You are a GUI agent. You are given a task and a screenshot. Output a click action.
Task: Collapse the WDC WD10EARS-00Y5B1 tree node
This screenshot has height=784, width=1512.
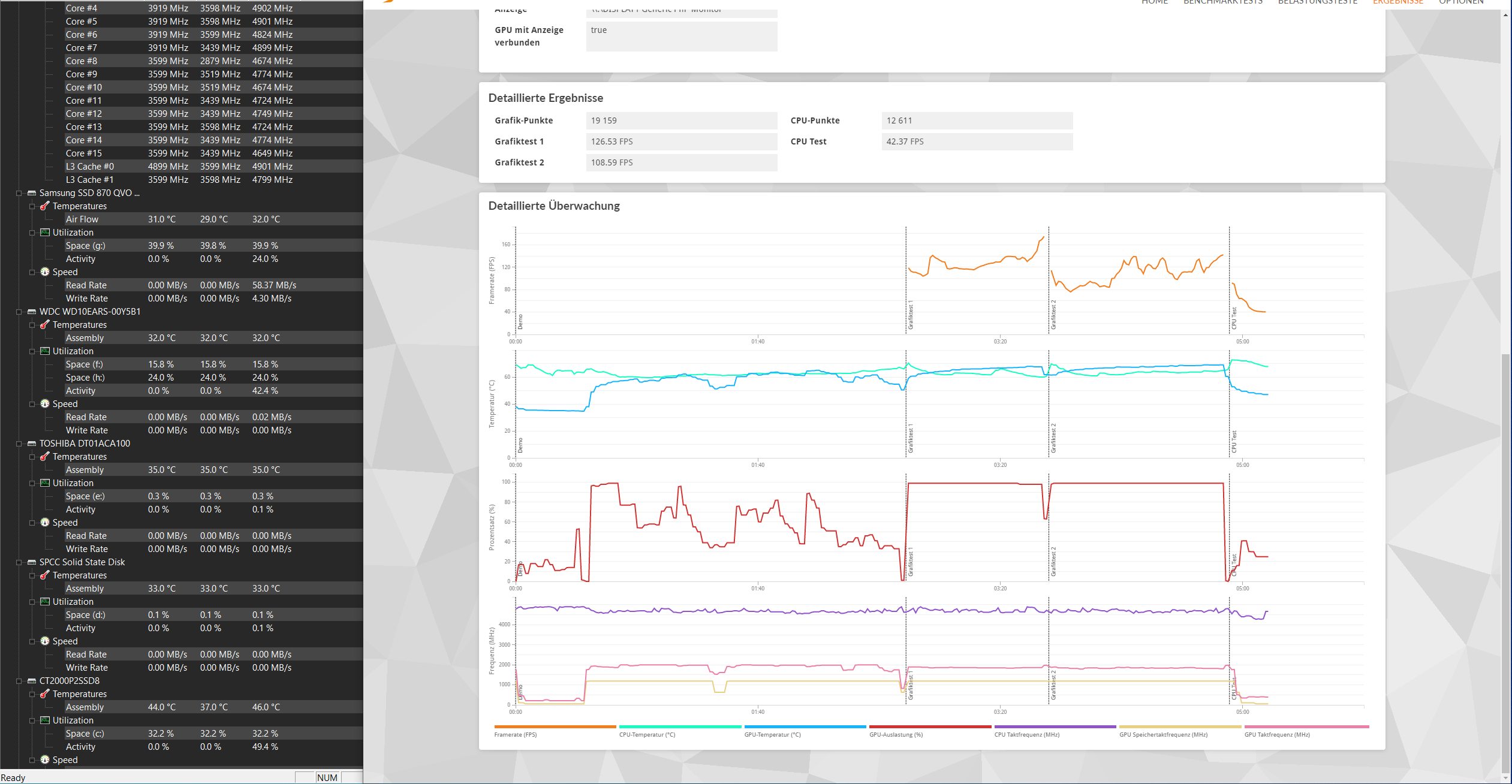(19, 312)
